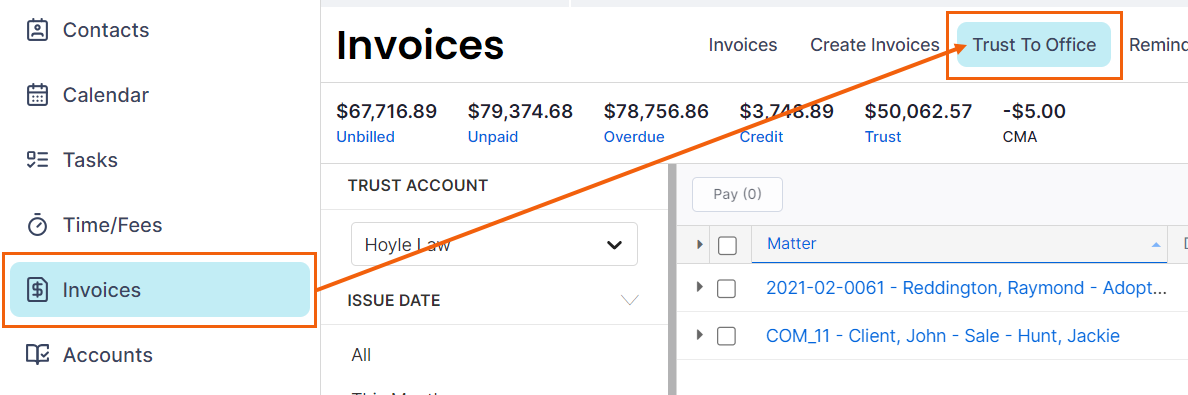Open the 2021-02-0061 Reddington matter link
This screenshot has width=1188, height=395.
(x=965, y=287)
